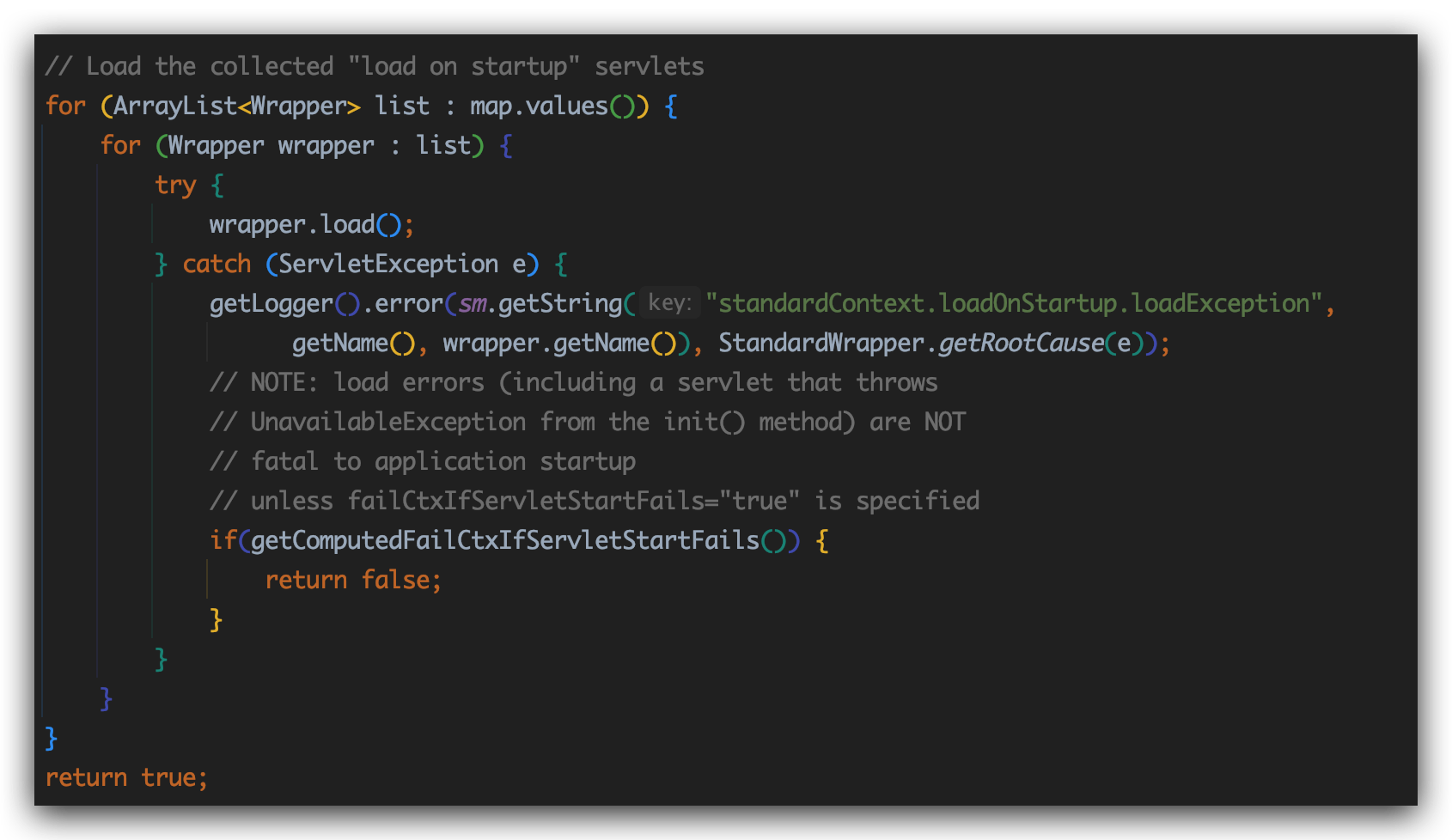Click the try keyword
Screen dimensions: 1452x840
tap(175, 185)
